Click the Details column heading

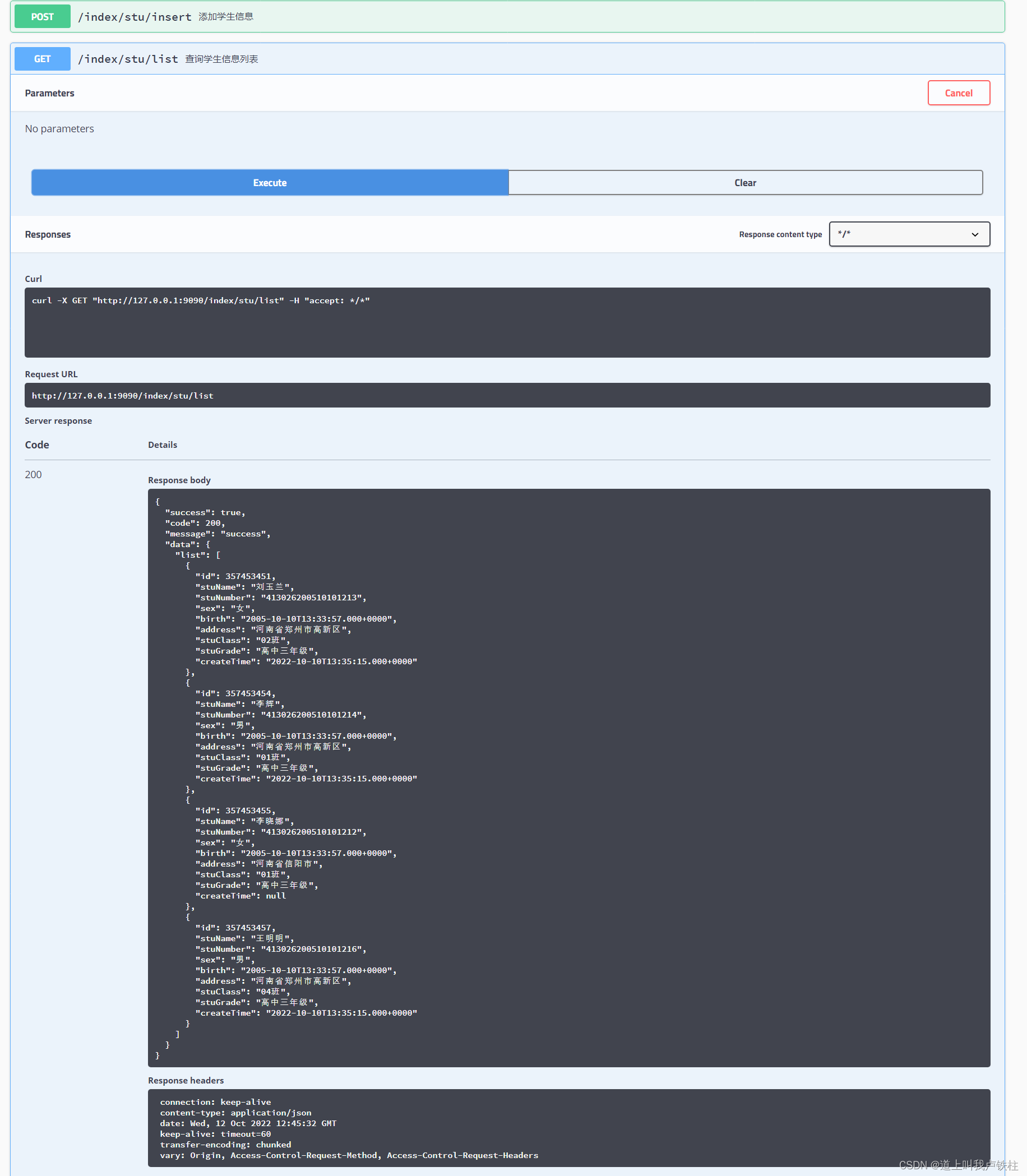(163, 445)
